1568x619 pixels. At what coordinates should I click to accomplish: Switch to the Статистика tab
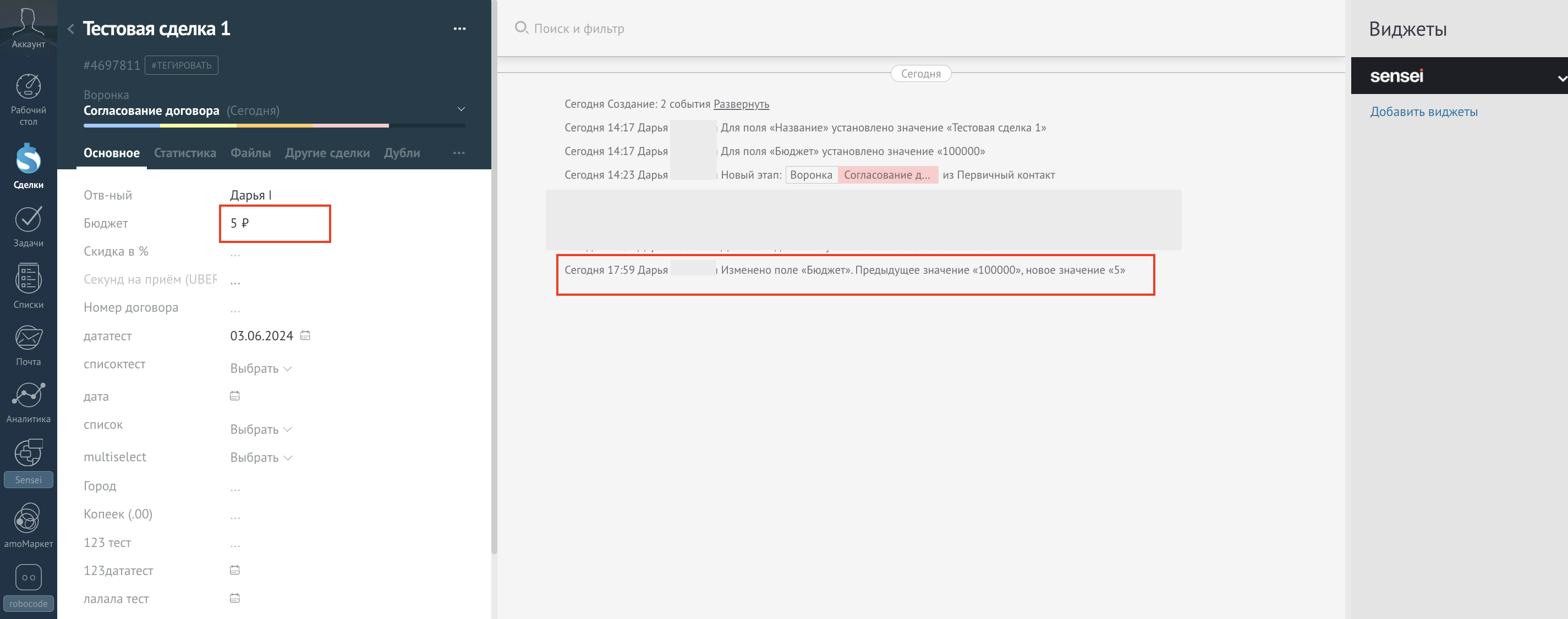coord(185,153)
